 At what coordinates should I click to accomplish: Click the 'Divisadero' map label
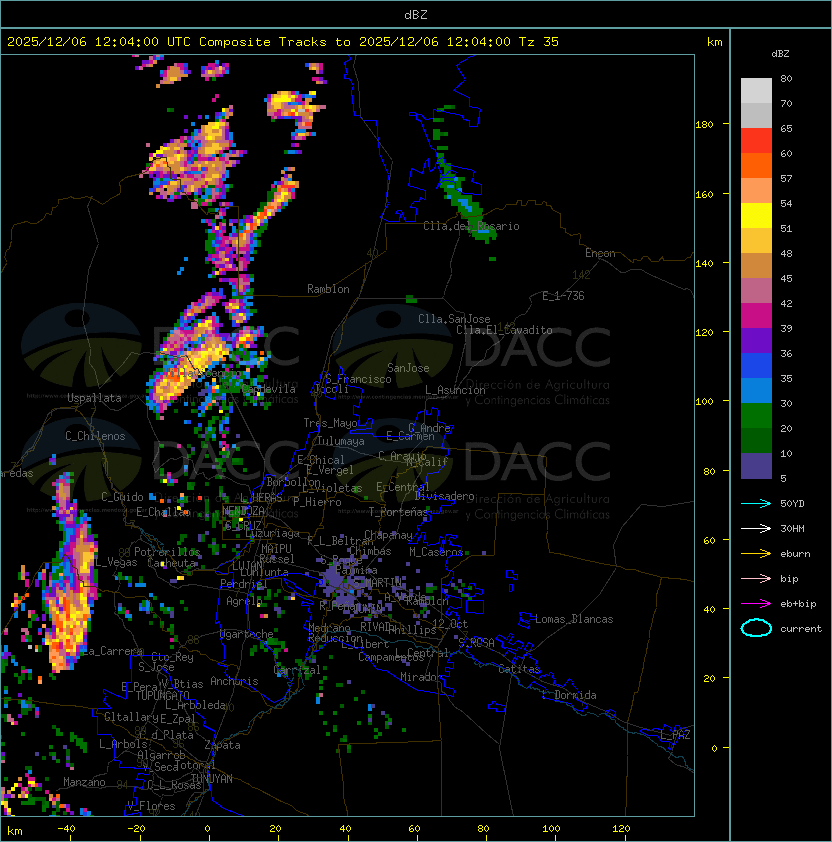(x=445, y=496)
